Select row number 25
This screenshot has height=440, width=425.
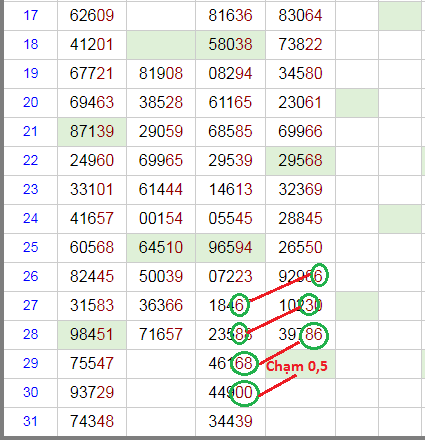pos(31,247)
